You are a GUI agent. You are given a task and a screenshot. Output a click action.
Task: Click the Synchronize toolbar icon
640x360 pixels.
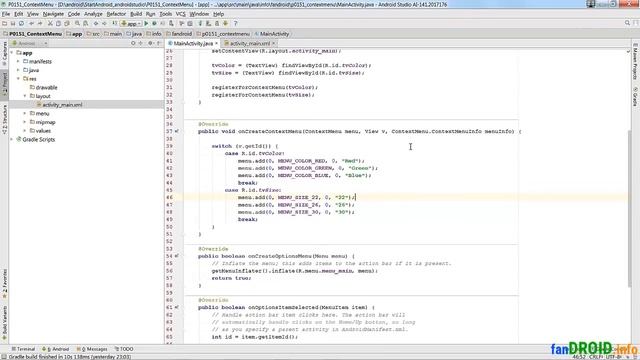(21, 24)
